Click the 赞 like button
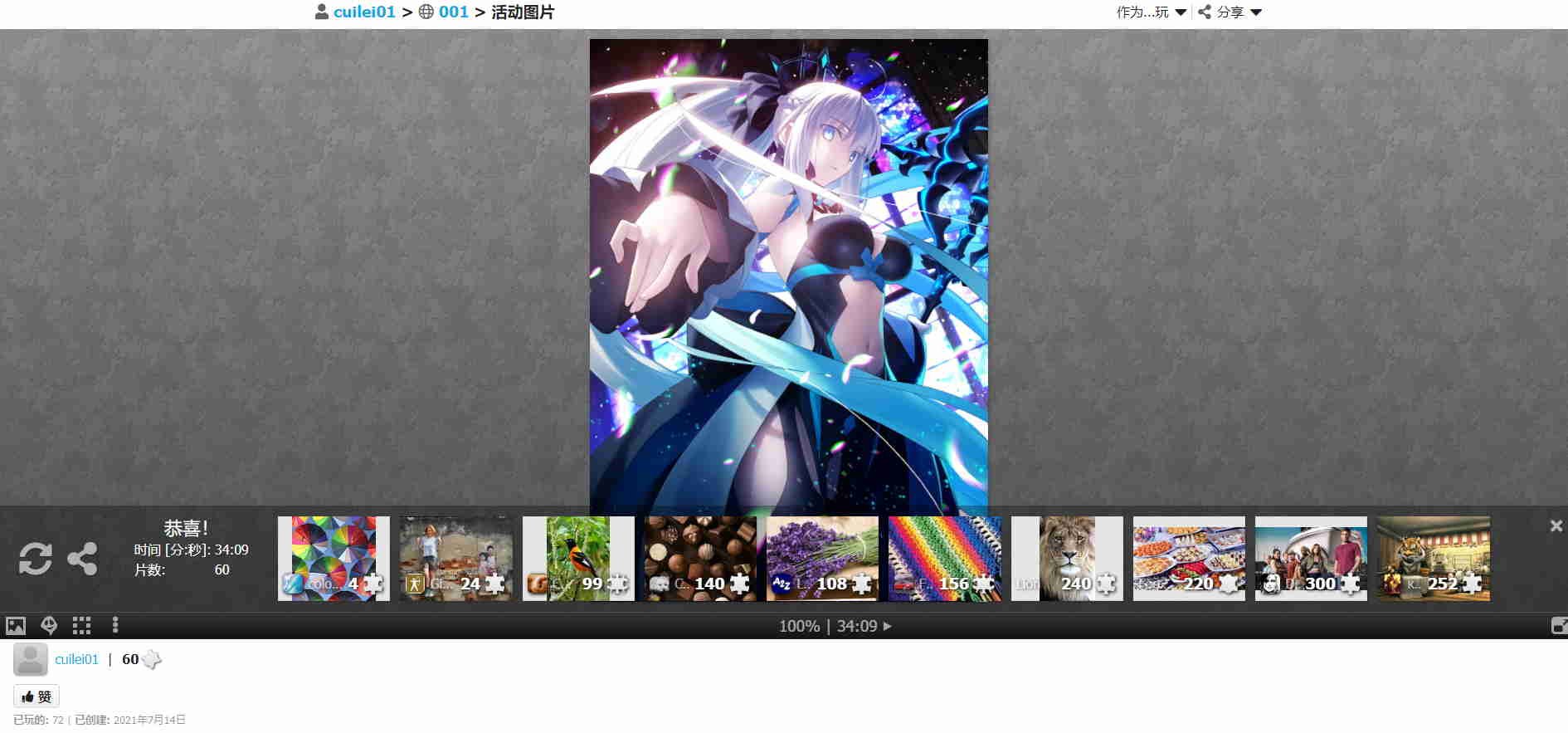Screen dimensions: 1568x733 click(x=37, y=696)
